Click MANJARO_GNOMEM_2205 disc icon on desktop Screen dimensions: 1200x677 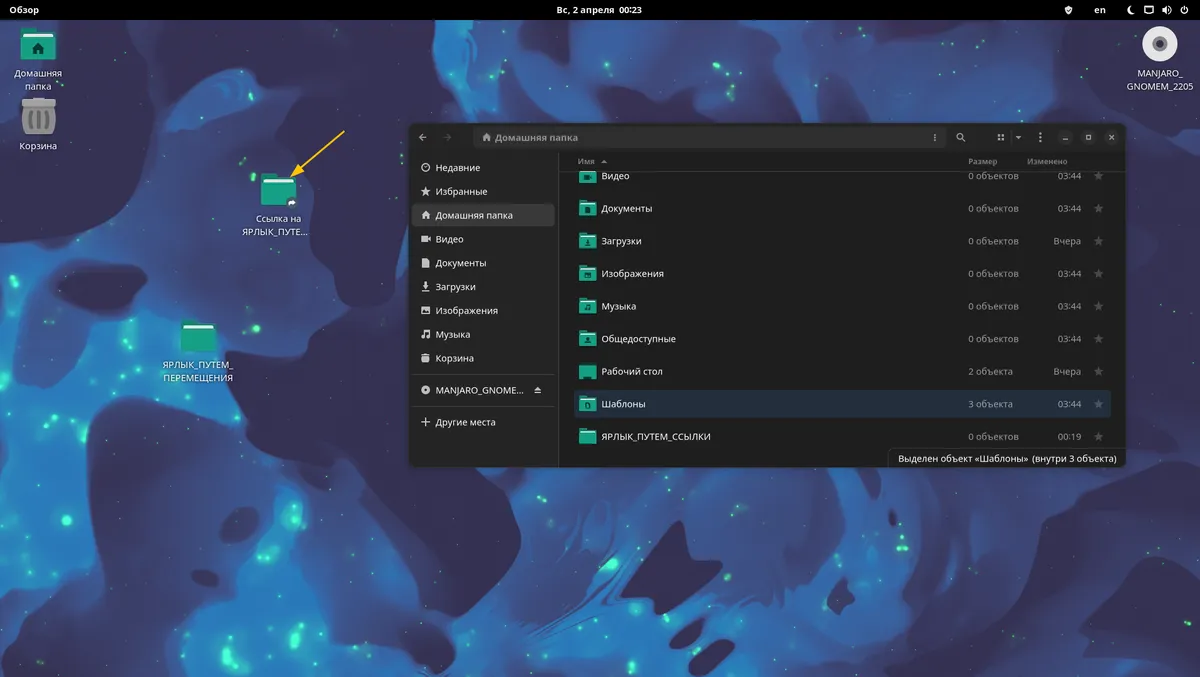pyautogui.click(x=1160, y=45)
